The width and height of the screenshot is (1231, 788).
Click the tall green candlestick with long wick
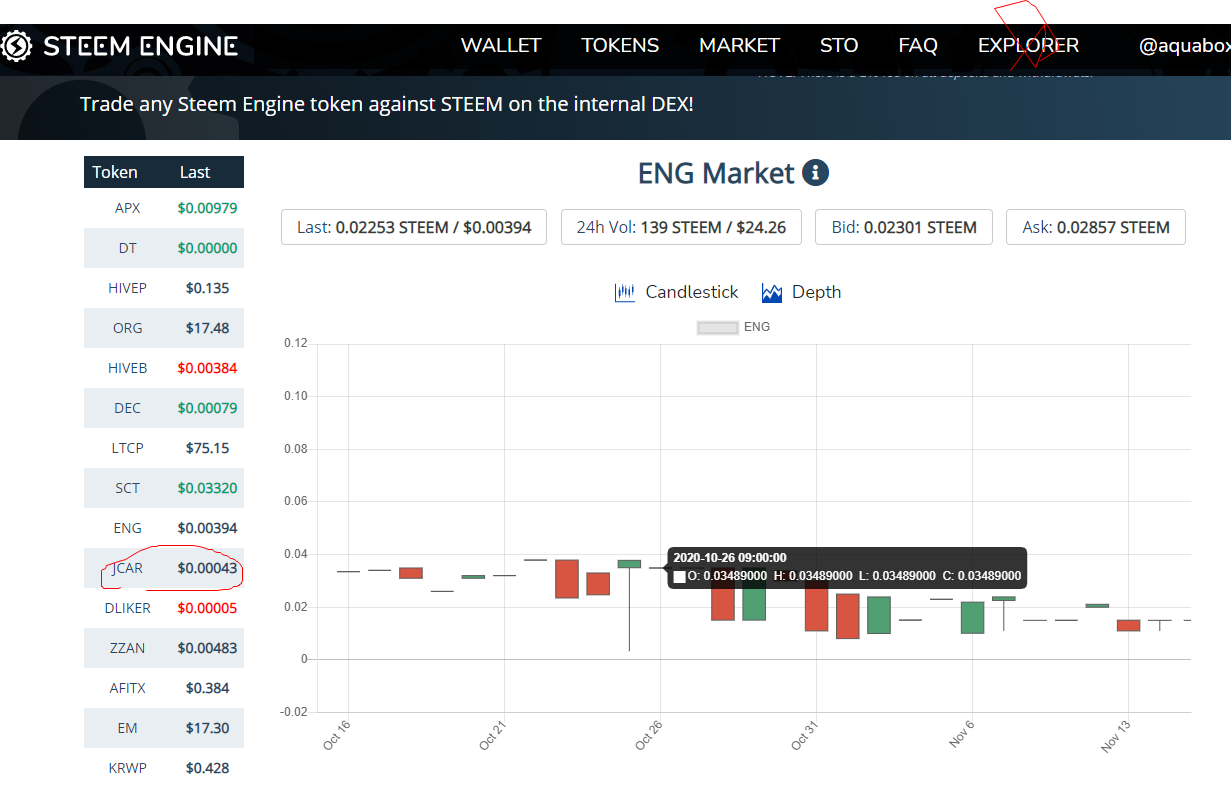tap(629, 605)
